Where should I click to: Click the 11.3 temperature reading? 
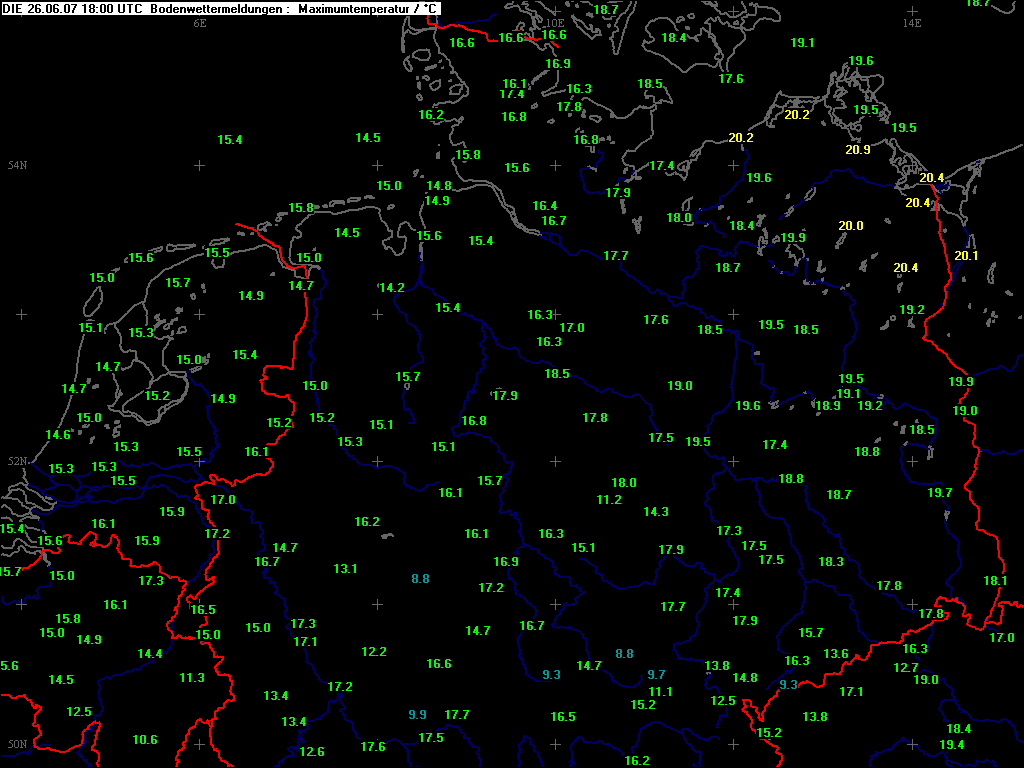click(192, 678)
